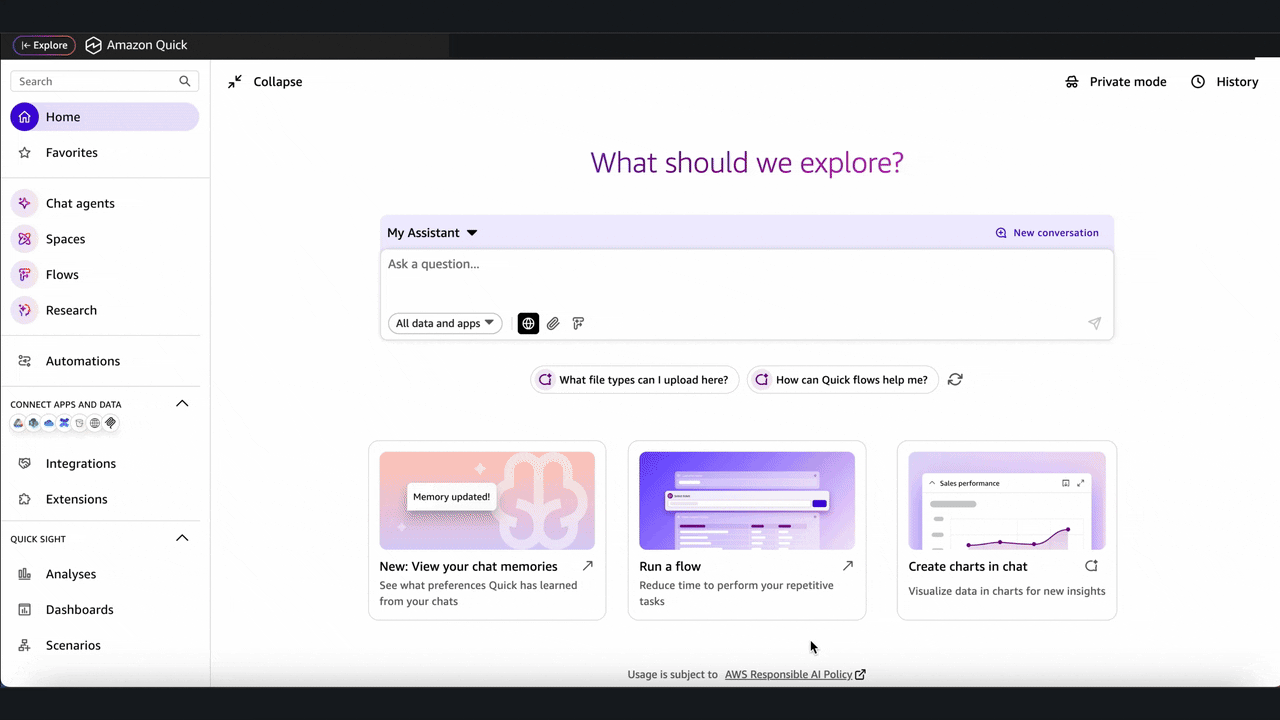Open the Research icon in the sidebar
The image size is (1280, 720).
click(25, 310)
